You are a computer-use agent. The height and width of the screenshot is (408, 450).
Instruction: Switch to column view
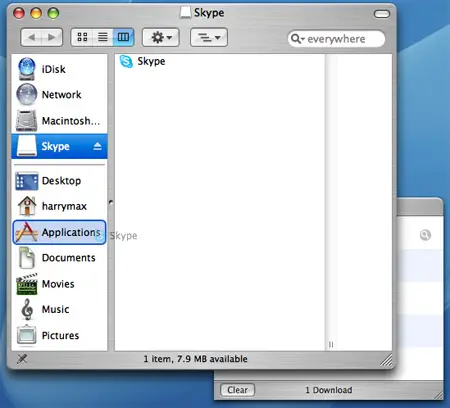(x=123, y=37)
